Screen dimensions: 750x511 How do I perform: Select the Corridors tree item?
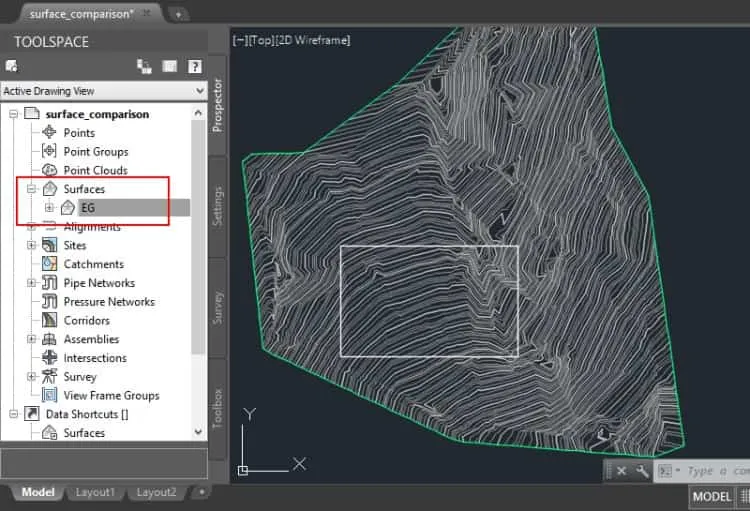click(x=87, y=321)
